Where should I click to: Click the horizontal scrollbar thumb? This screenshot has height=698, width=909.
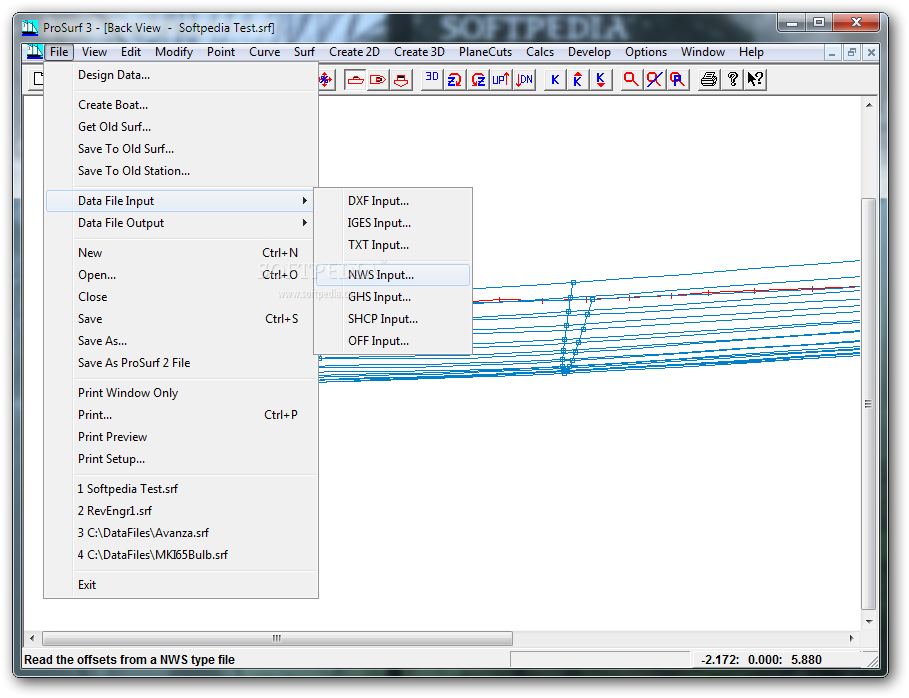point(278,638)
